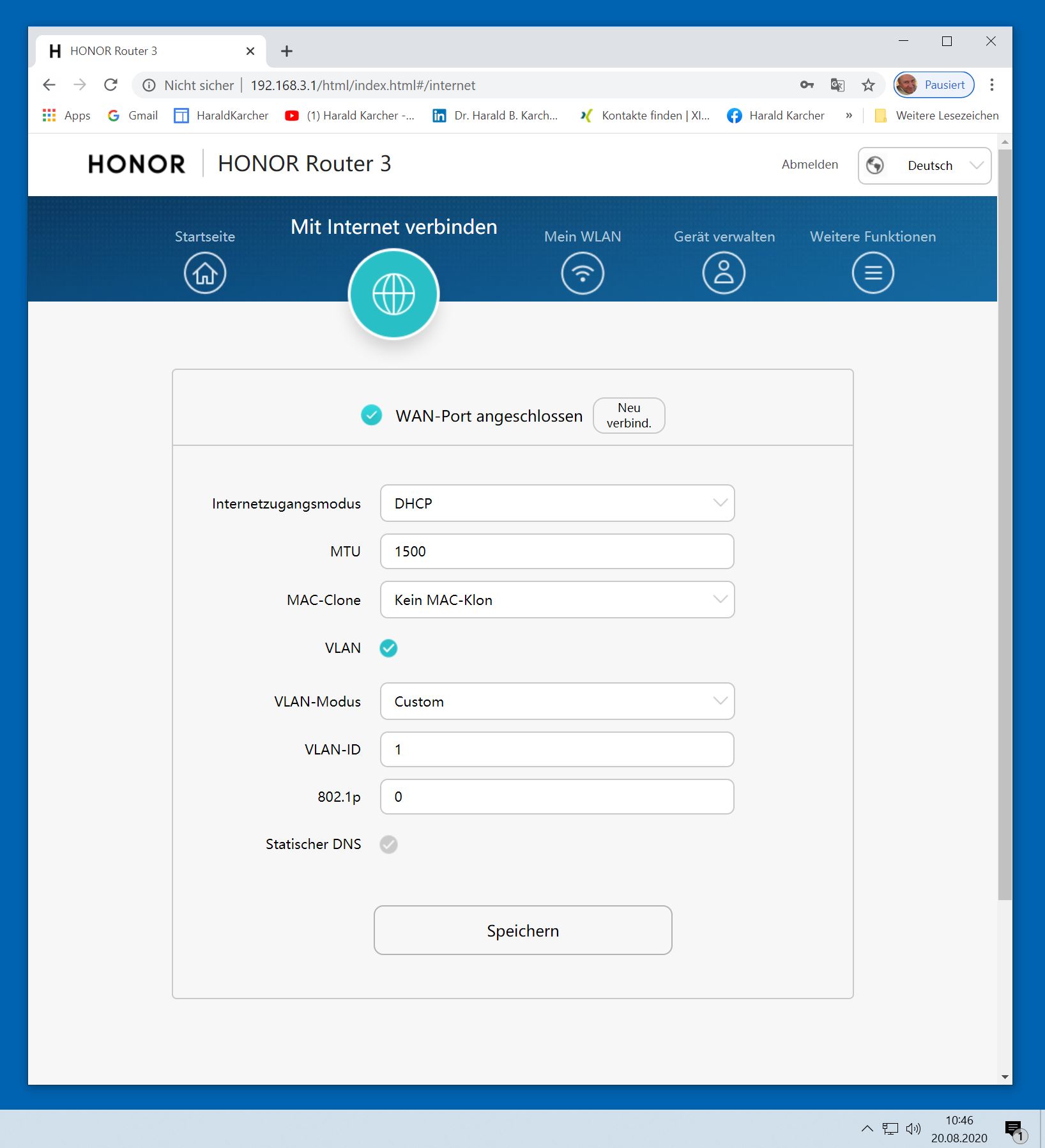The width and height of the screenshot is (1045, 1148).
Task: Switch to the Startseite tab label
Action: 205,236
